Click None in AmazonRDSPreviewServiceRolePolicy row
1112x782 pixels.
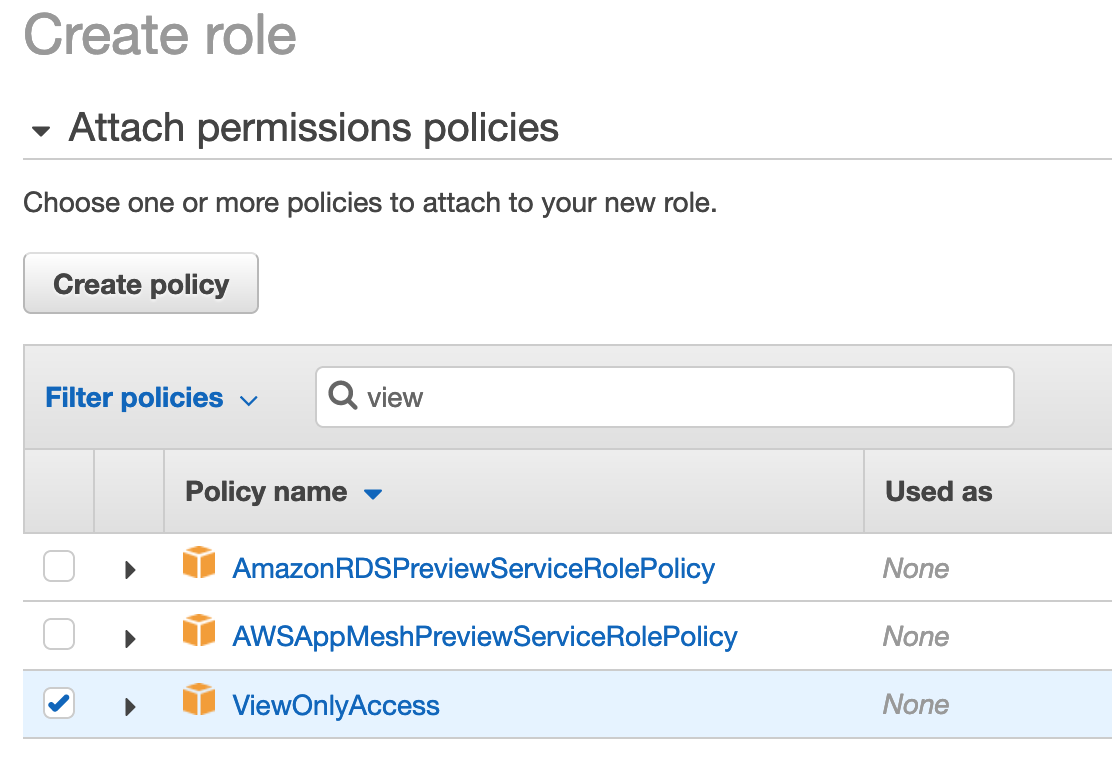pyautogui.click(x=916, y=569)
